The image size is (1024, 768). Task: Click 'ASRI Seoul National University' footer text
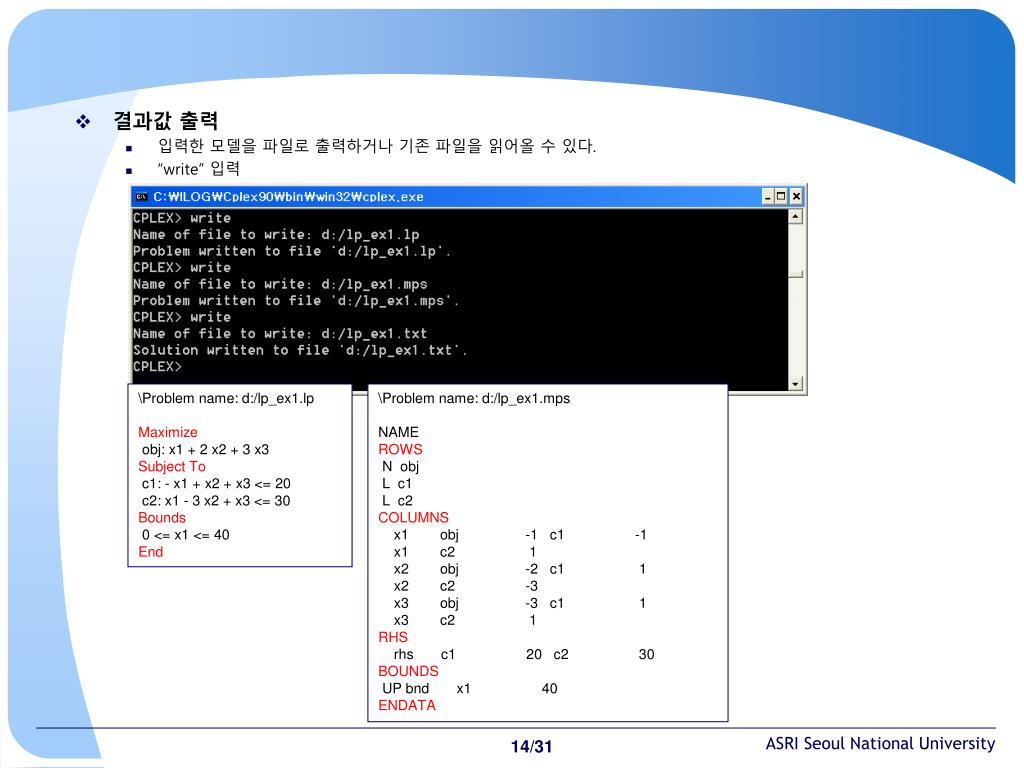[880, 743]
